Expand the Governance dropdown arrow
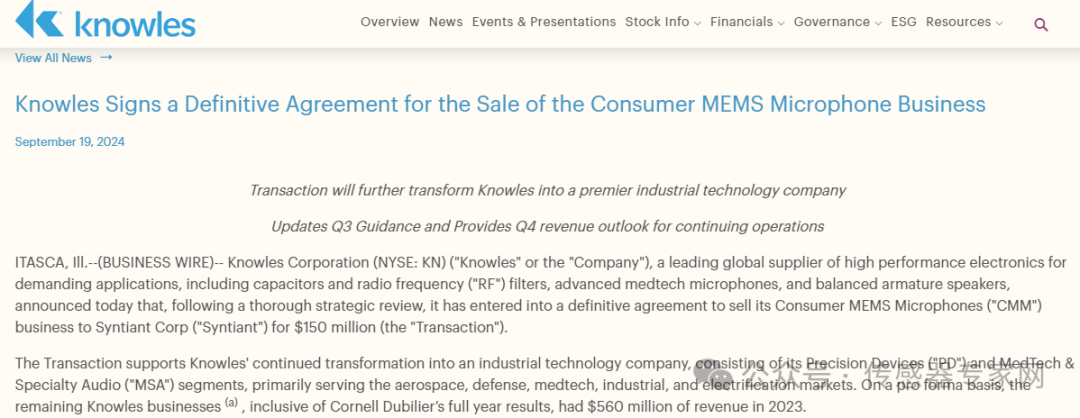Screen dimensions: 1080x418 [x=878, y=23]
